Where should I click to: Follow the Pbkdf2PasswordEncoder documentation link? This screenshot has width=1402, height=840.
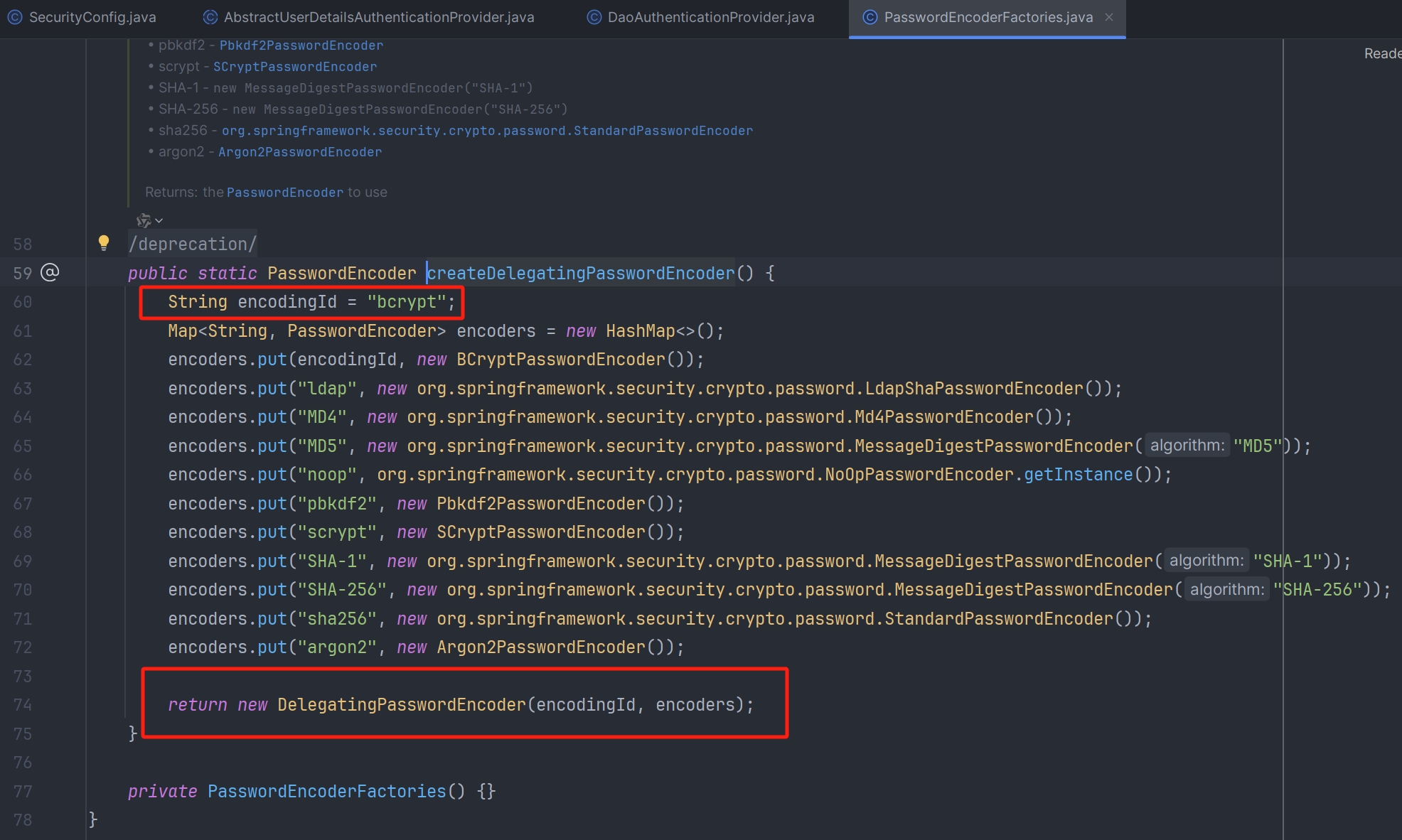[301, 45]
